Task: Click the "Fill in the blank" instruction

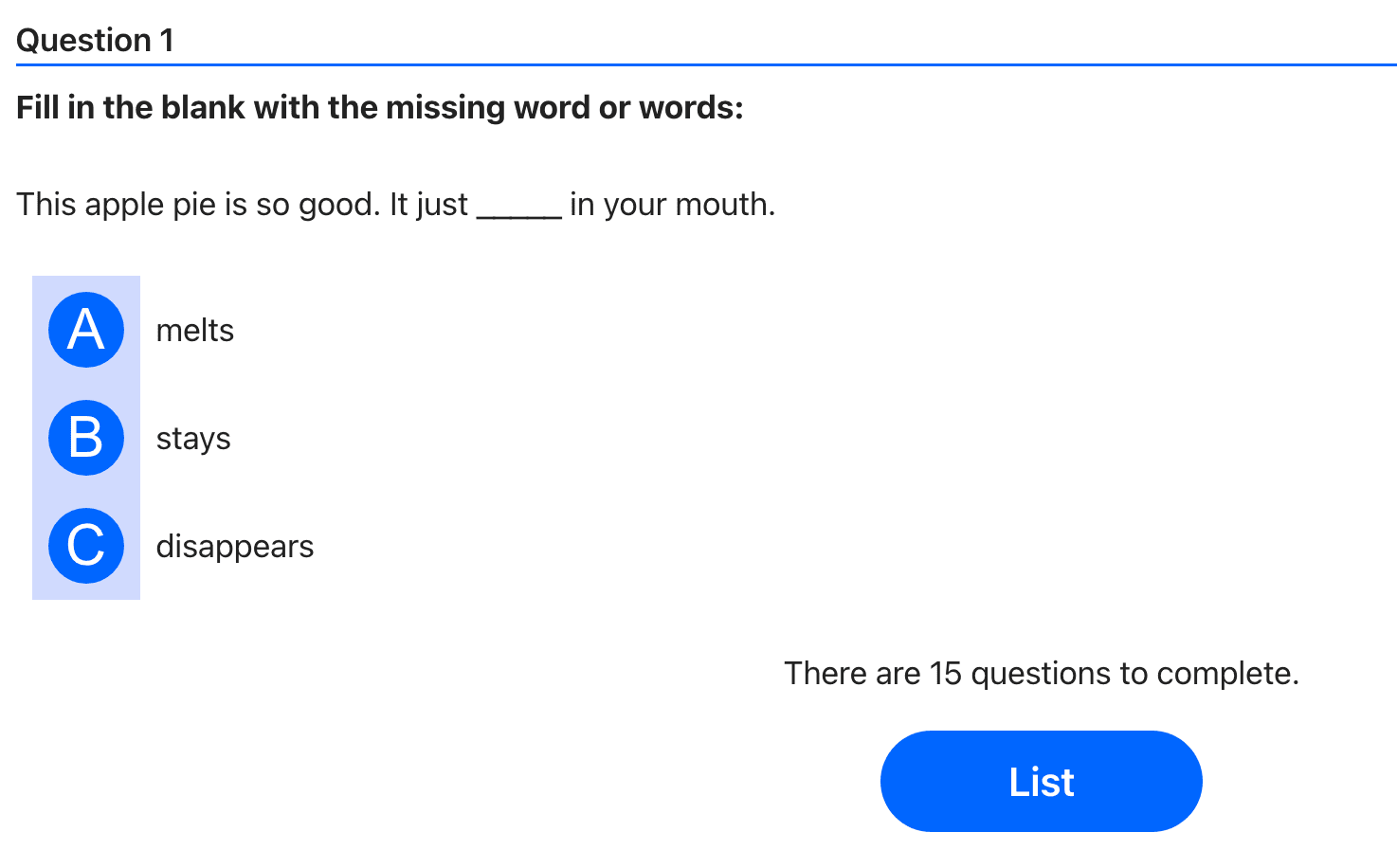Action: coord(379,108)
